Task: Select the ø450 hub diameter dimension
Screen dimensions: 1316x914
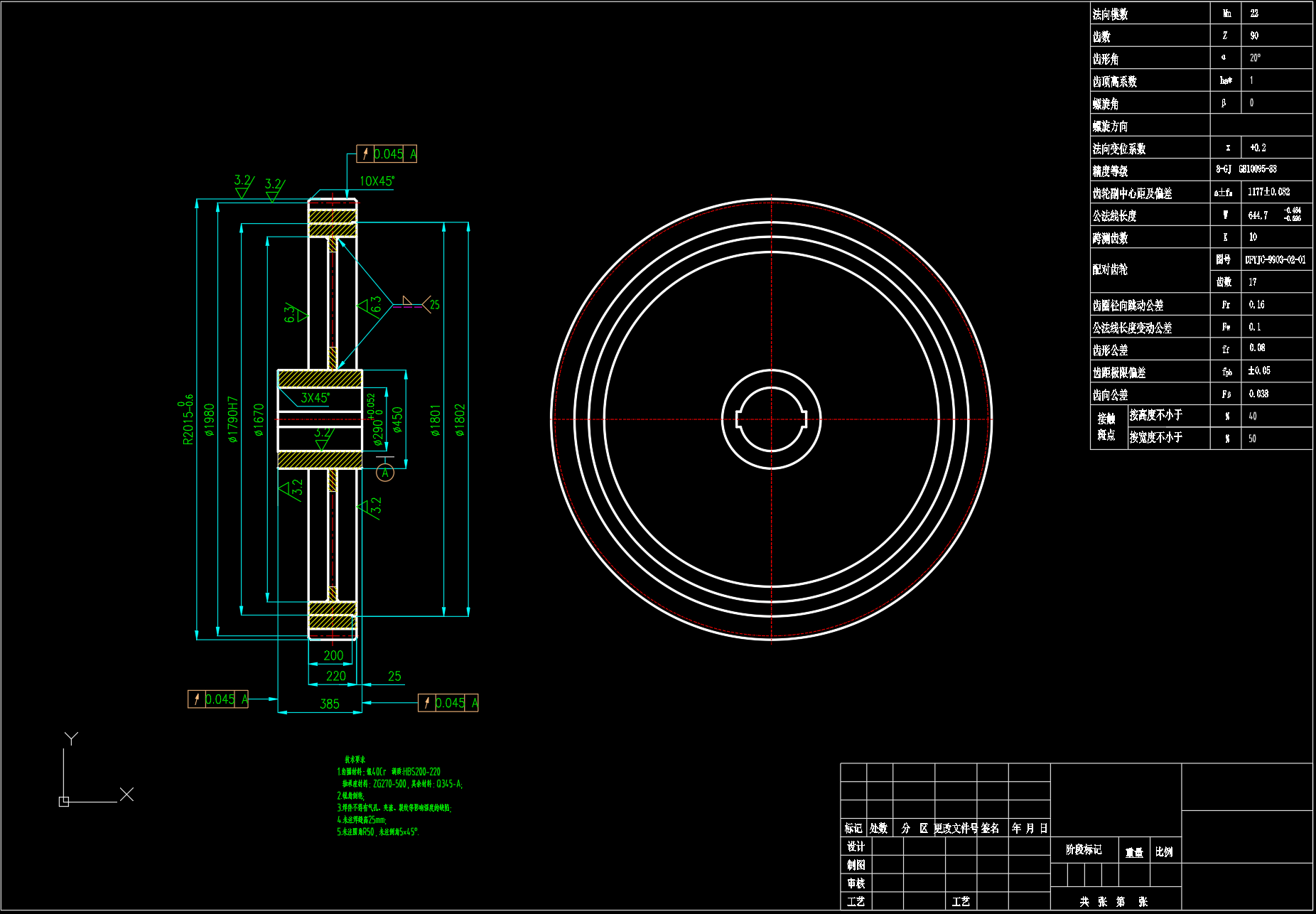Action: click(x=397, y=419)
